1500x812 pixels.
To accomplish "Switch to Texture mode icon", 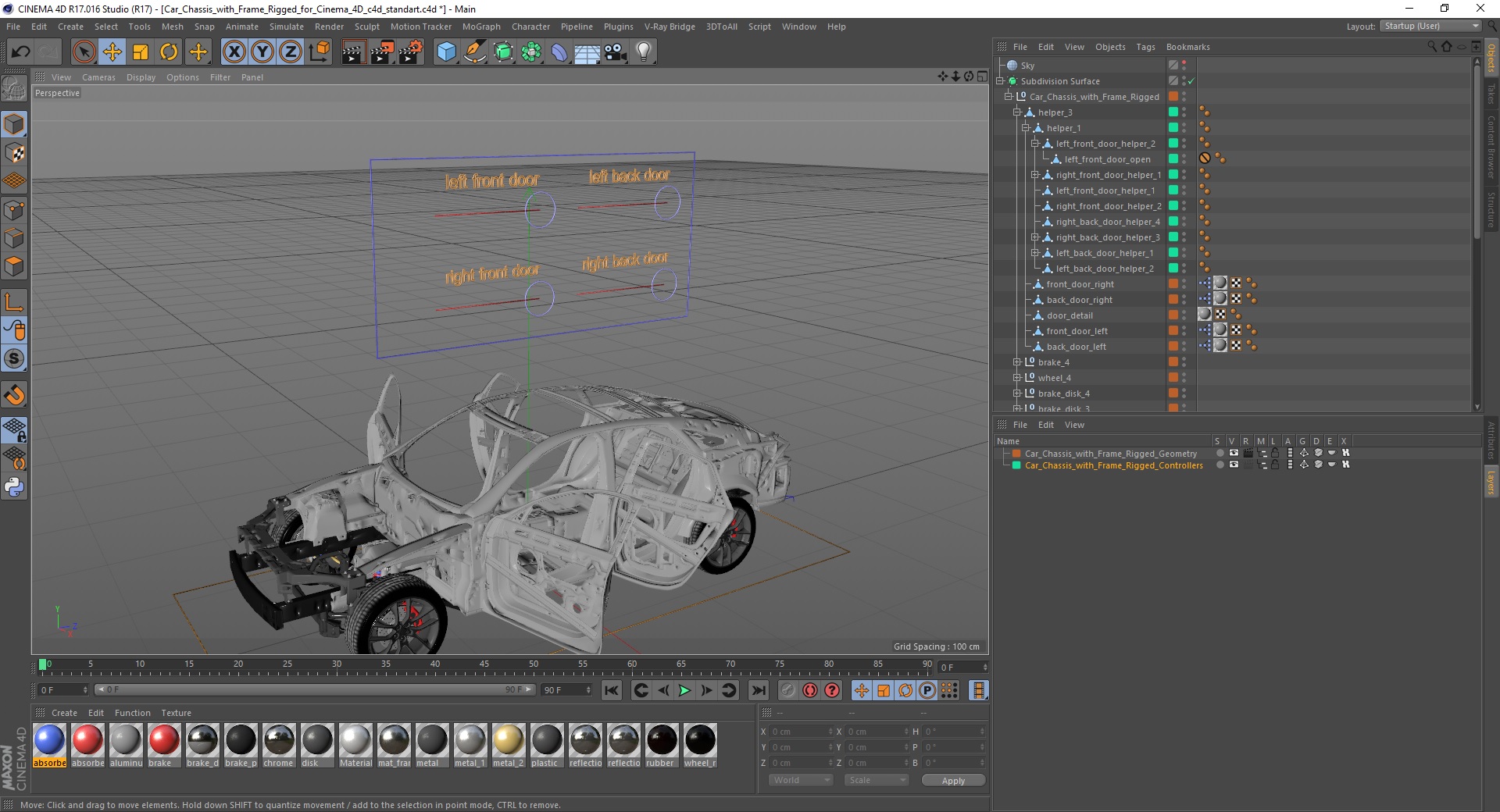I will pos(14,153).
